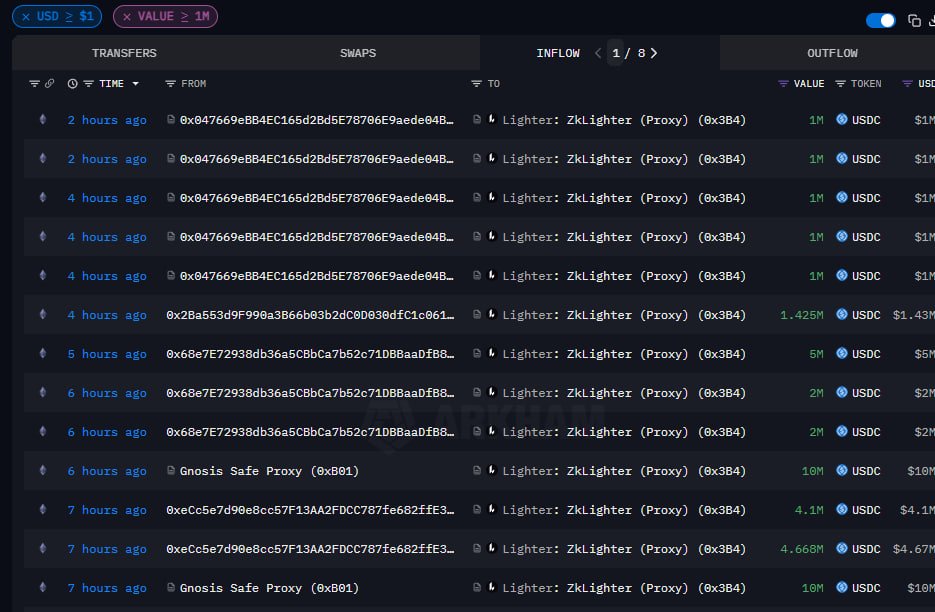This screenshot has width=935, height=612.
Task: Open time link on the 1.425M row
Action: point(107,315)
